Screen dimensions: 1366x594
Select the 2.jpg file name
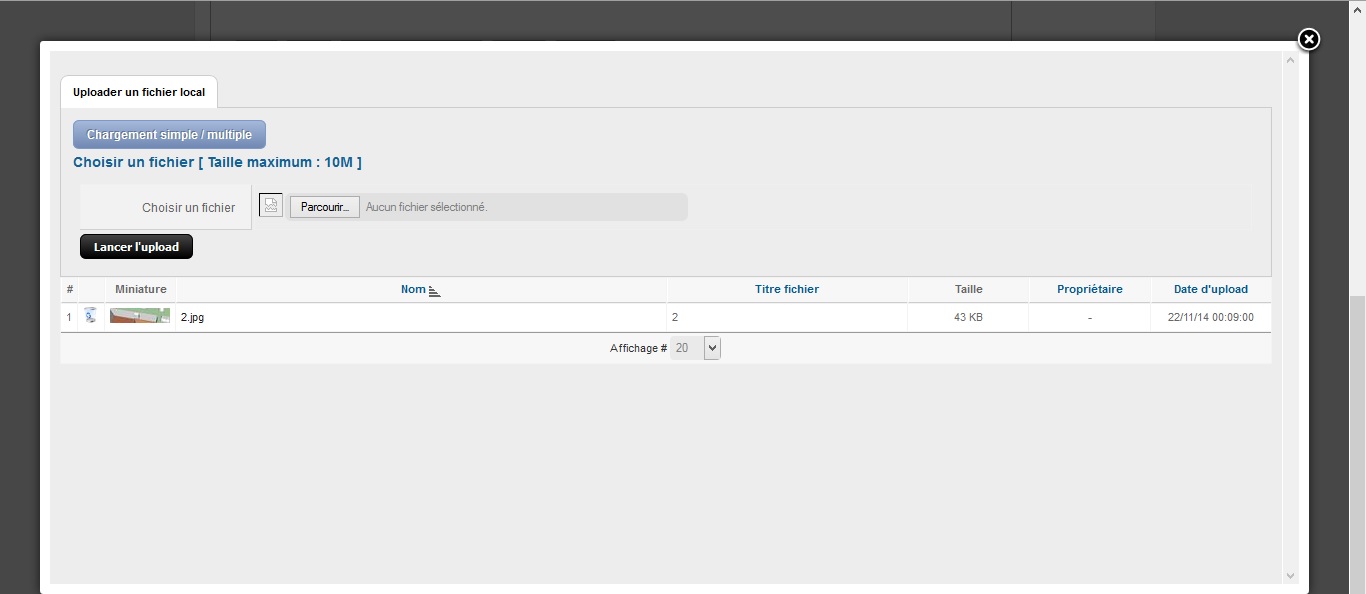(192, 317)
